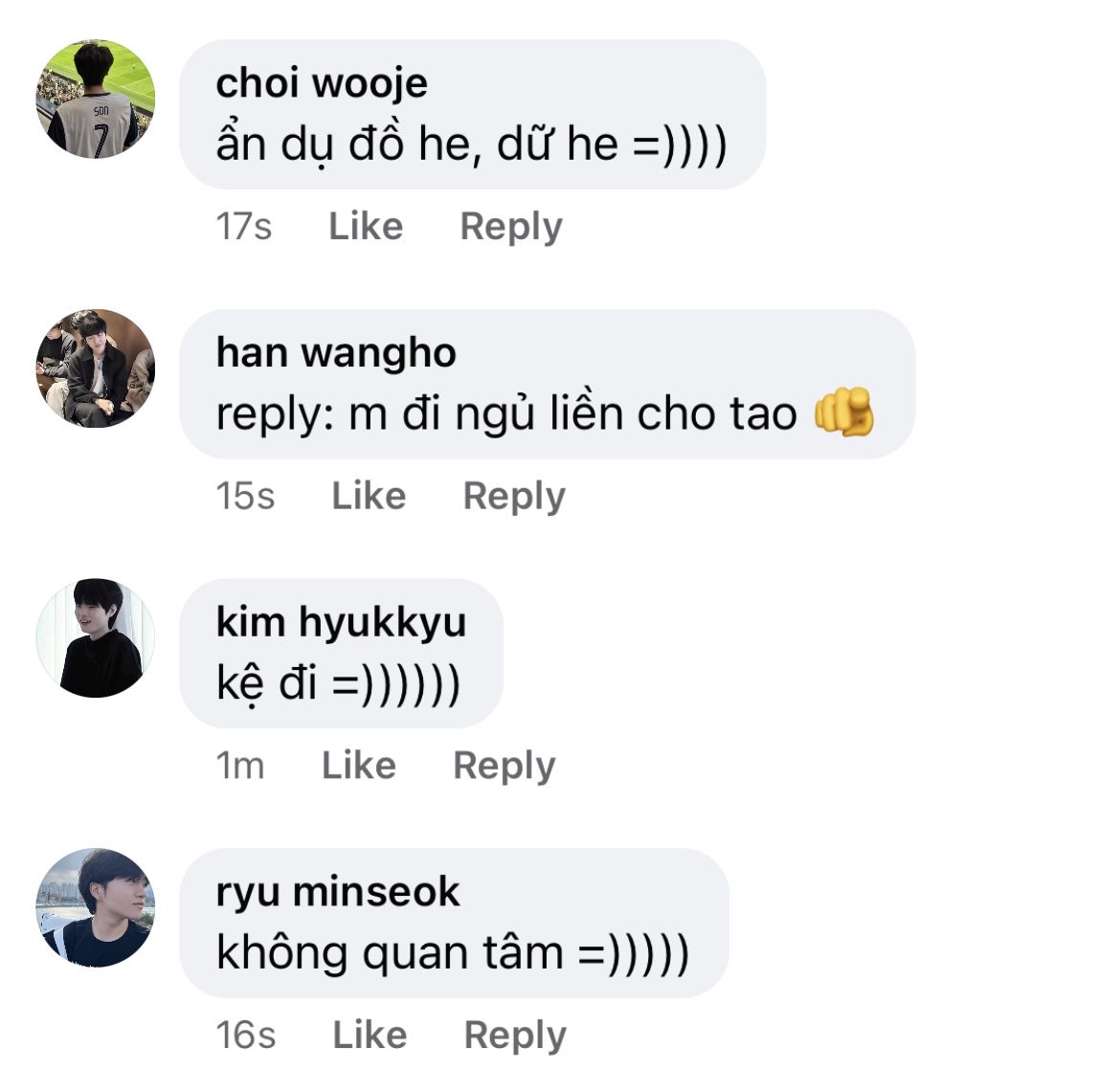This screenshot has height=1070, width=1120.
Task: Click the 1m timestamp under kim hyukkyu
Action: (x=240, y=766)
